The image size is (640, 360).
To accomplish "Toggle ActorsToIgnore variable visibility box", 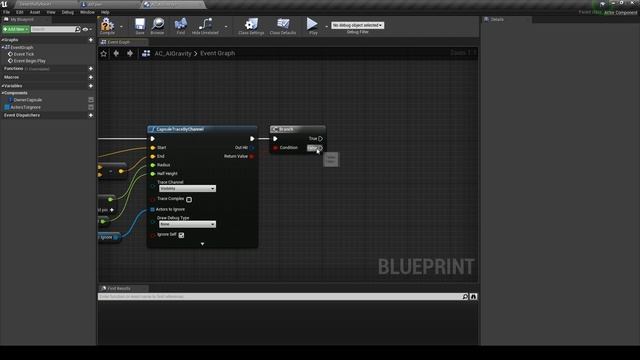I will click(91, 107).
